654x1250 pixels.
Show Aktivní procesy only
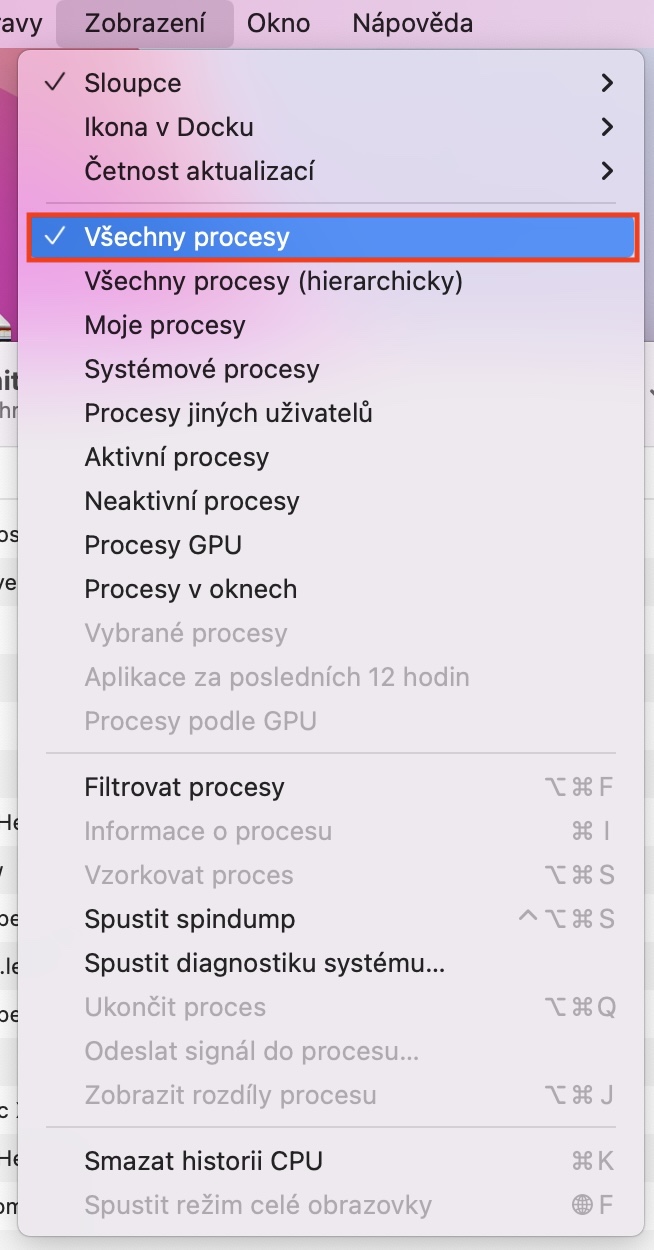click(177, 457)
